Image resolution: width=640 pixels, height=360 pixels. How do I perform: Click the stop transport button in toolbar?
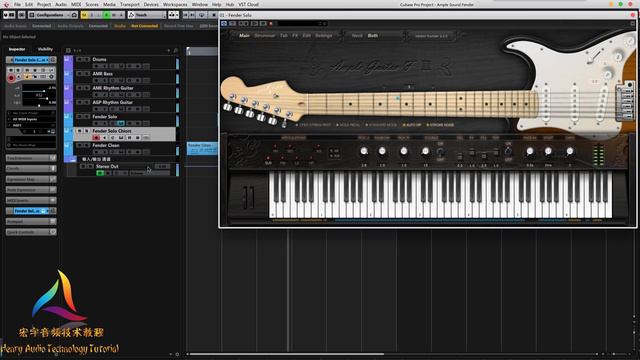(213, 15)
